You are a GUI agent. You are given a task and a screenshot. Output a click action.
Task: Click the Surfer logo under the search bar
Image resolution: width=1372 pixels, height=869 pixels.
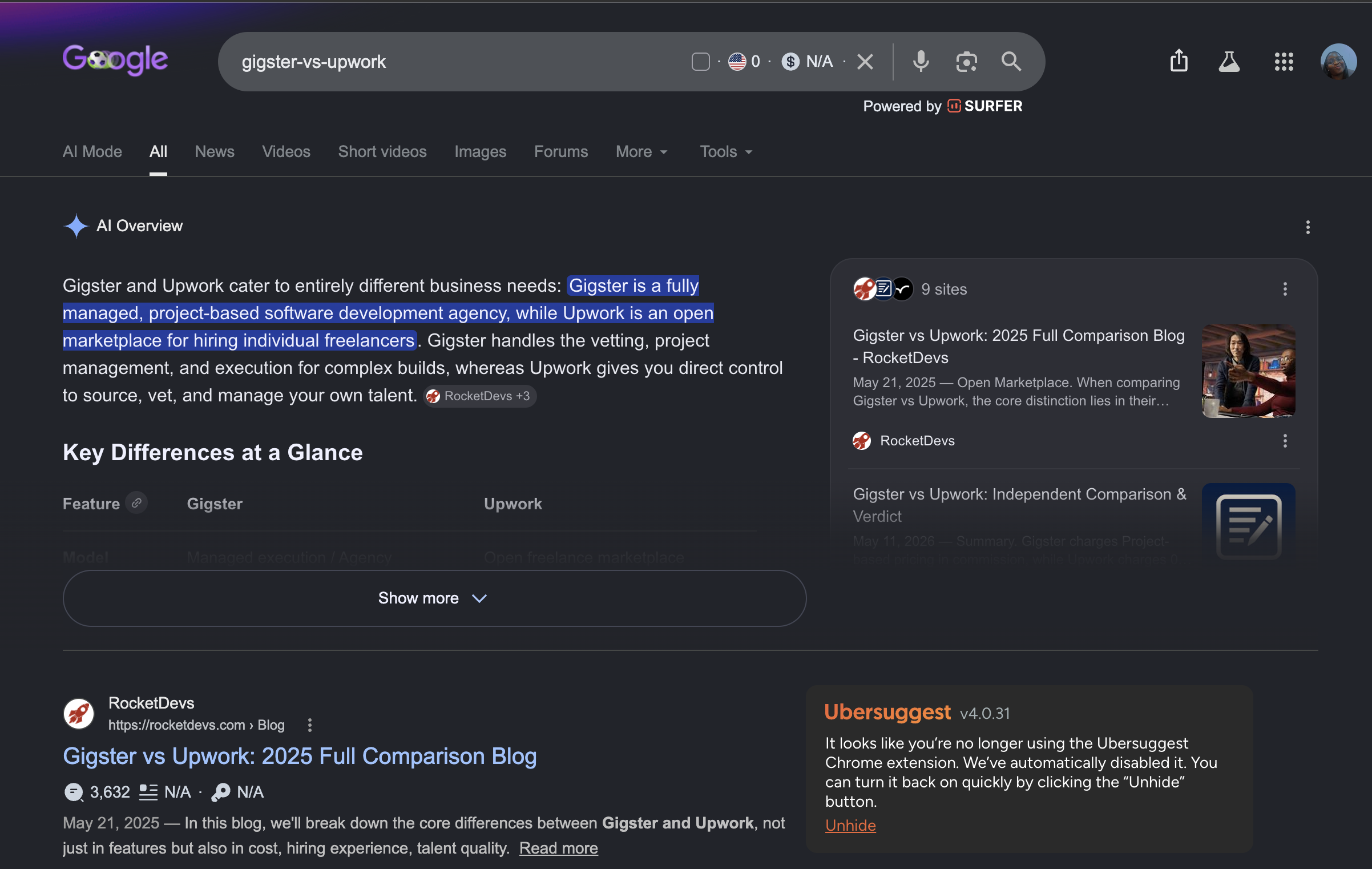tap(986, 106)
